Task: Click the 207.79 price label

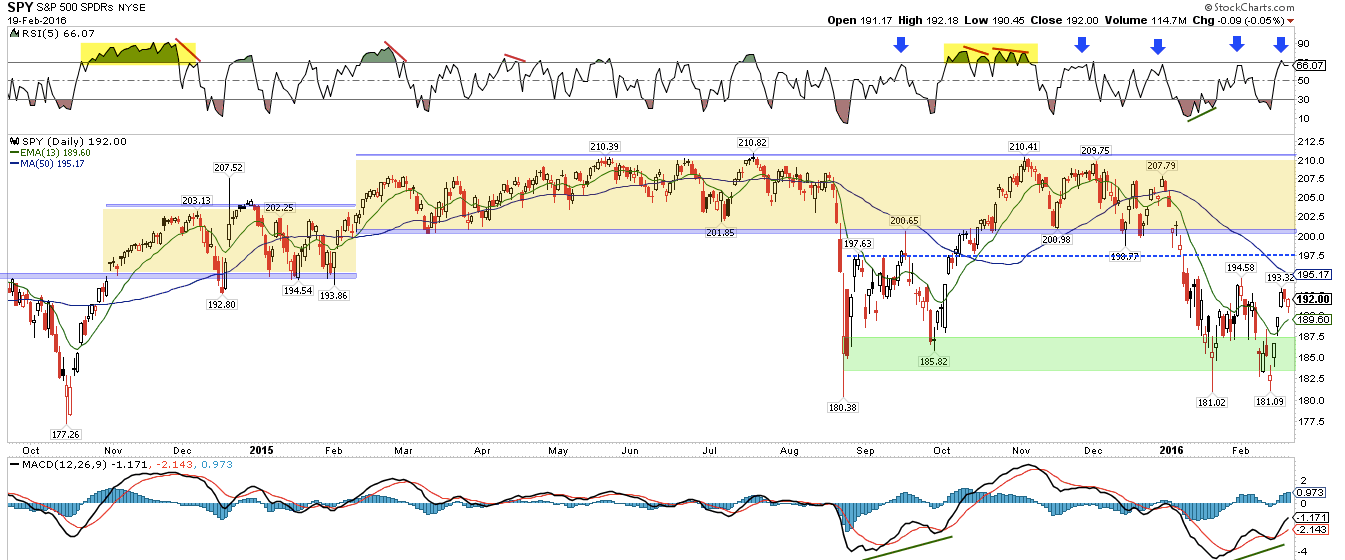Action: tap(1161, 165)
